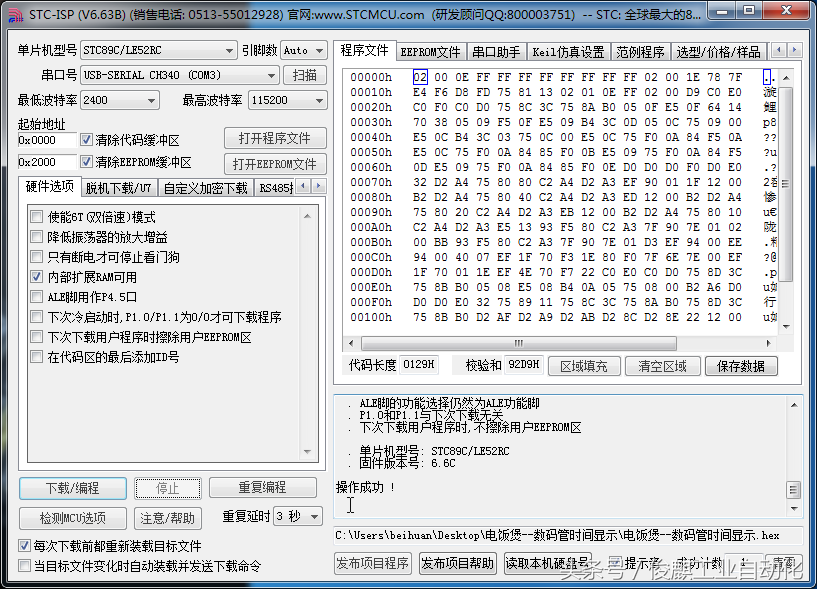Select RS485 tab
Image resolution: width=817 pixels, height=589 pixels.
[x=276, y=188]
